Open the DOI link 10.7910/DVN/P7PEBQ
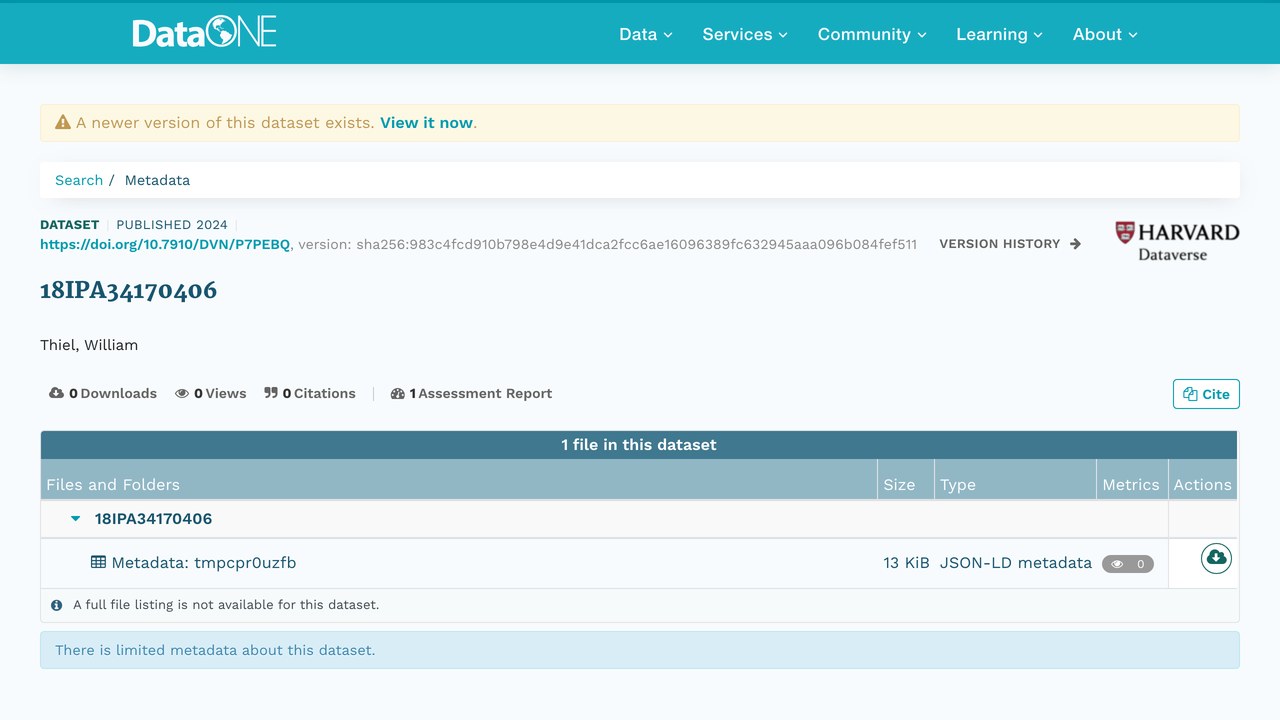 165,244
